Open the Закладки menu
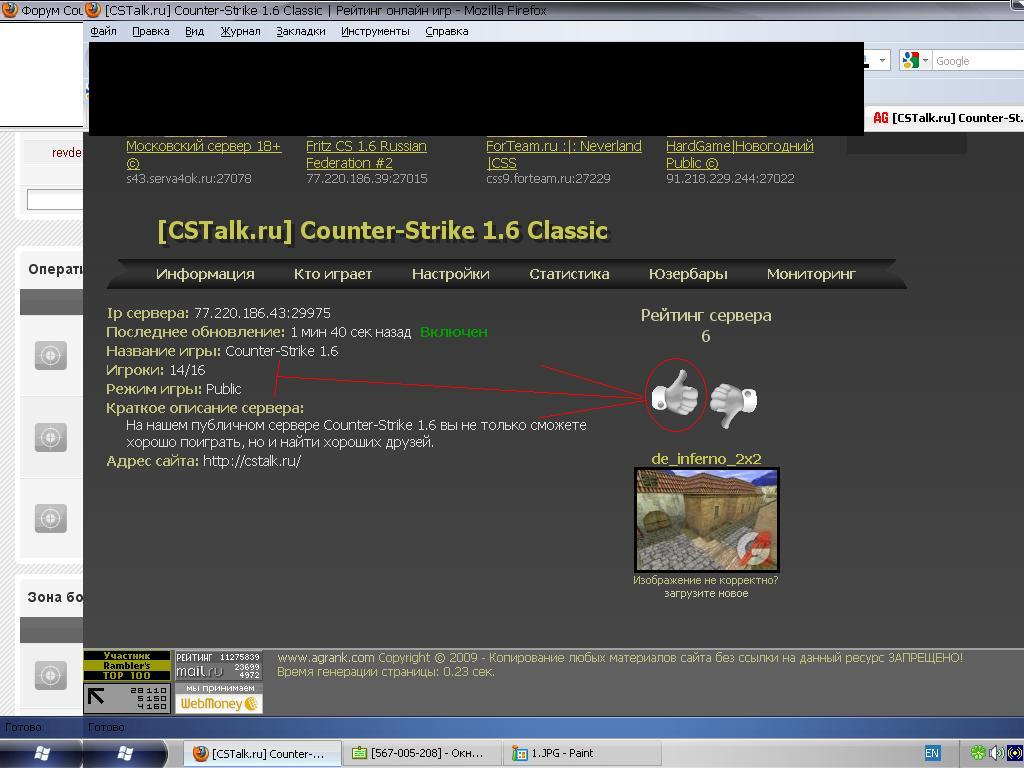The height and width of the screenshot is (768, 1024). tap(300, 31)
